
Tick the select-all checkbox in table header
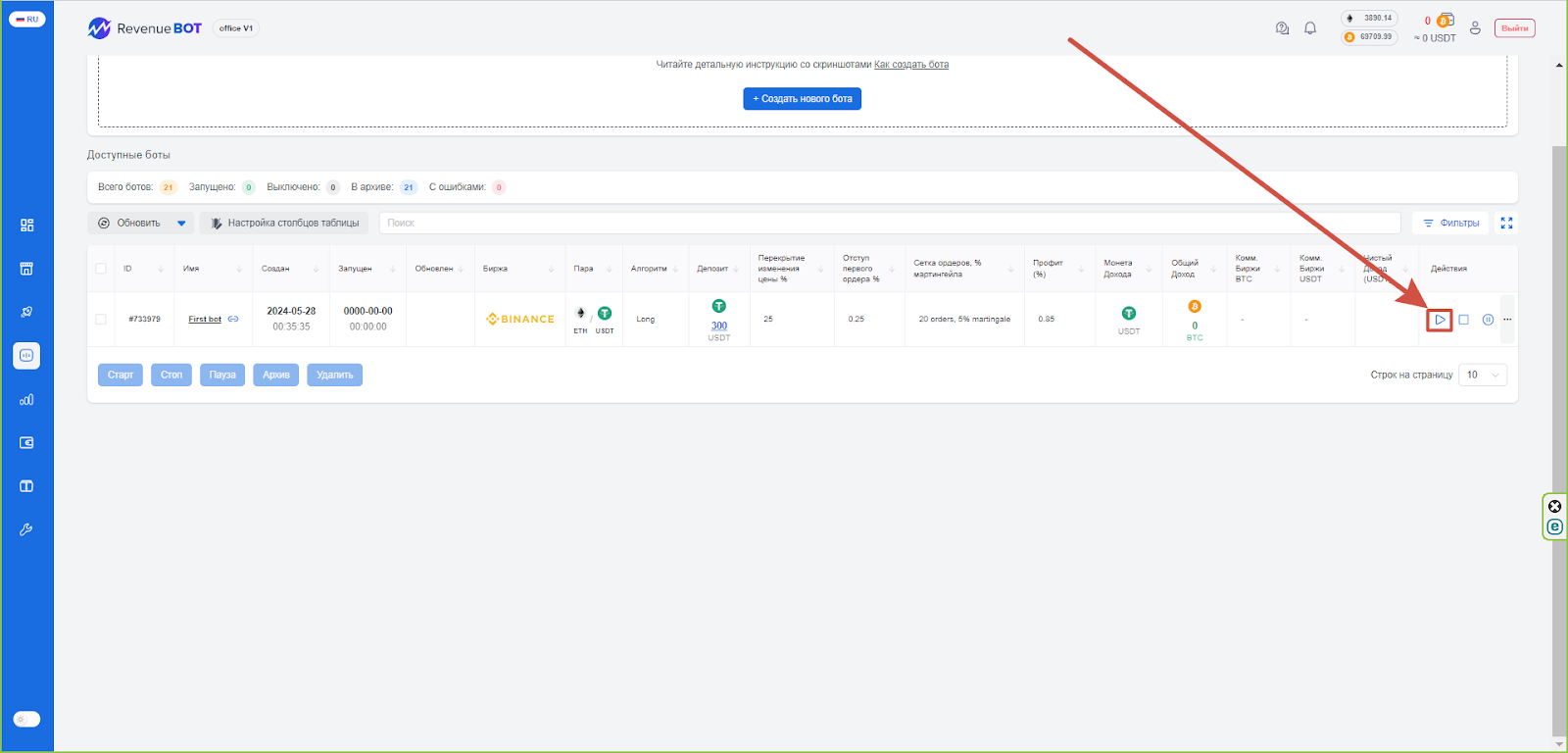pyautogui.click(x=101, y=269)
